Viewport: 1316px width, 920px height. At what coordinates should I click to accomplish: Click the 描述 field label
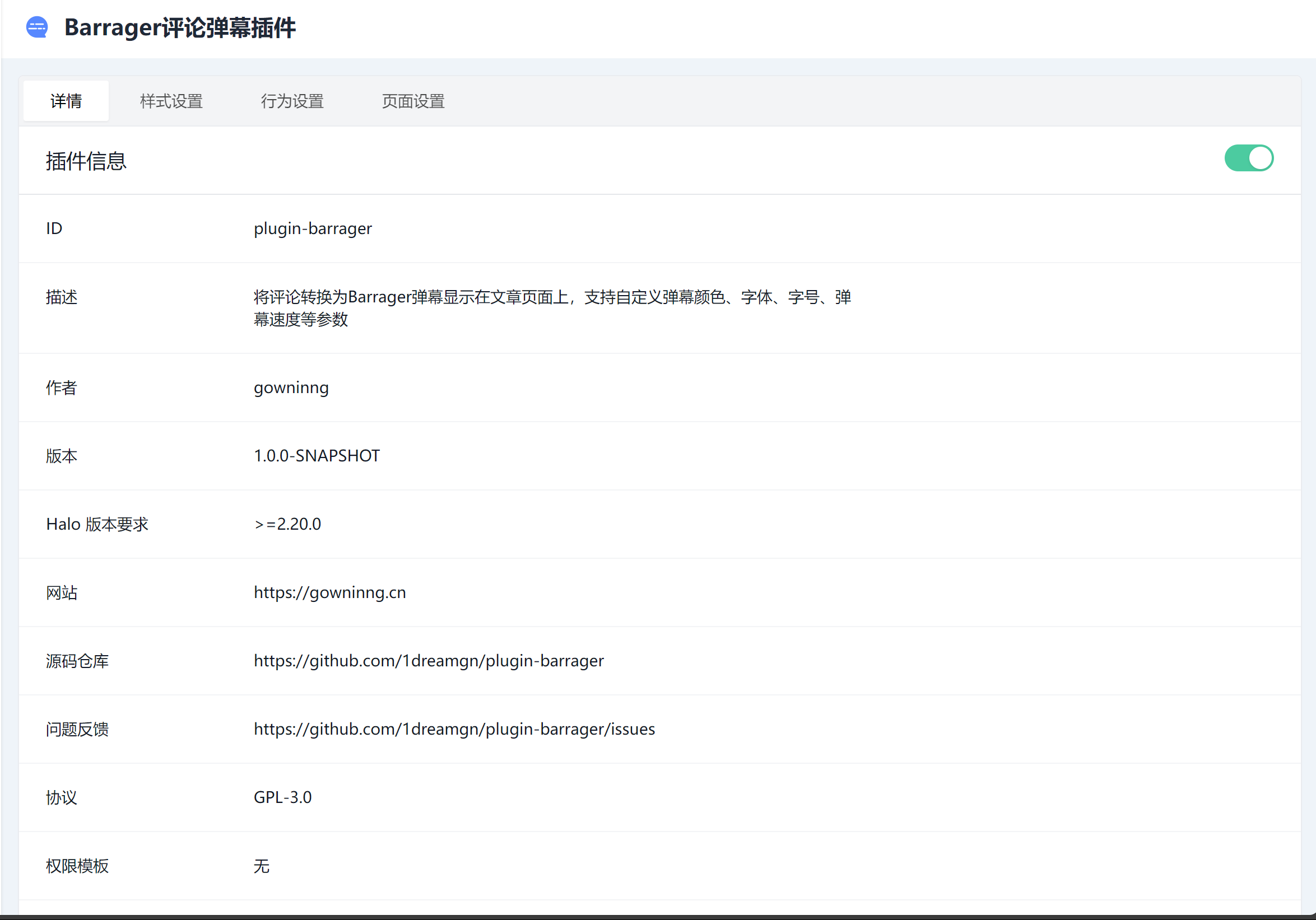(x=61, y=297)
